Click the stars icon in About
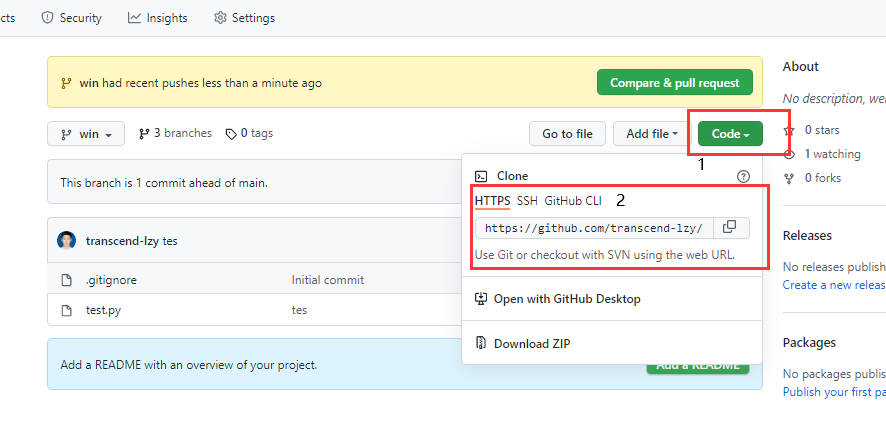Screen dimensions: 886x438 pyautogui.click(x=790, y=130)
